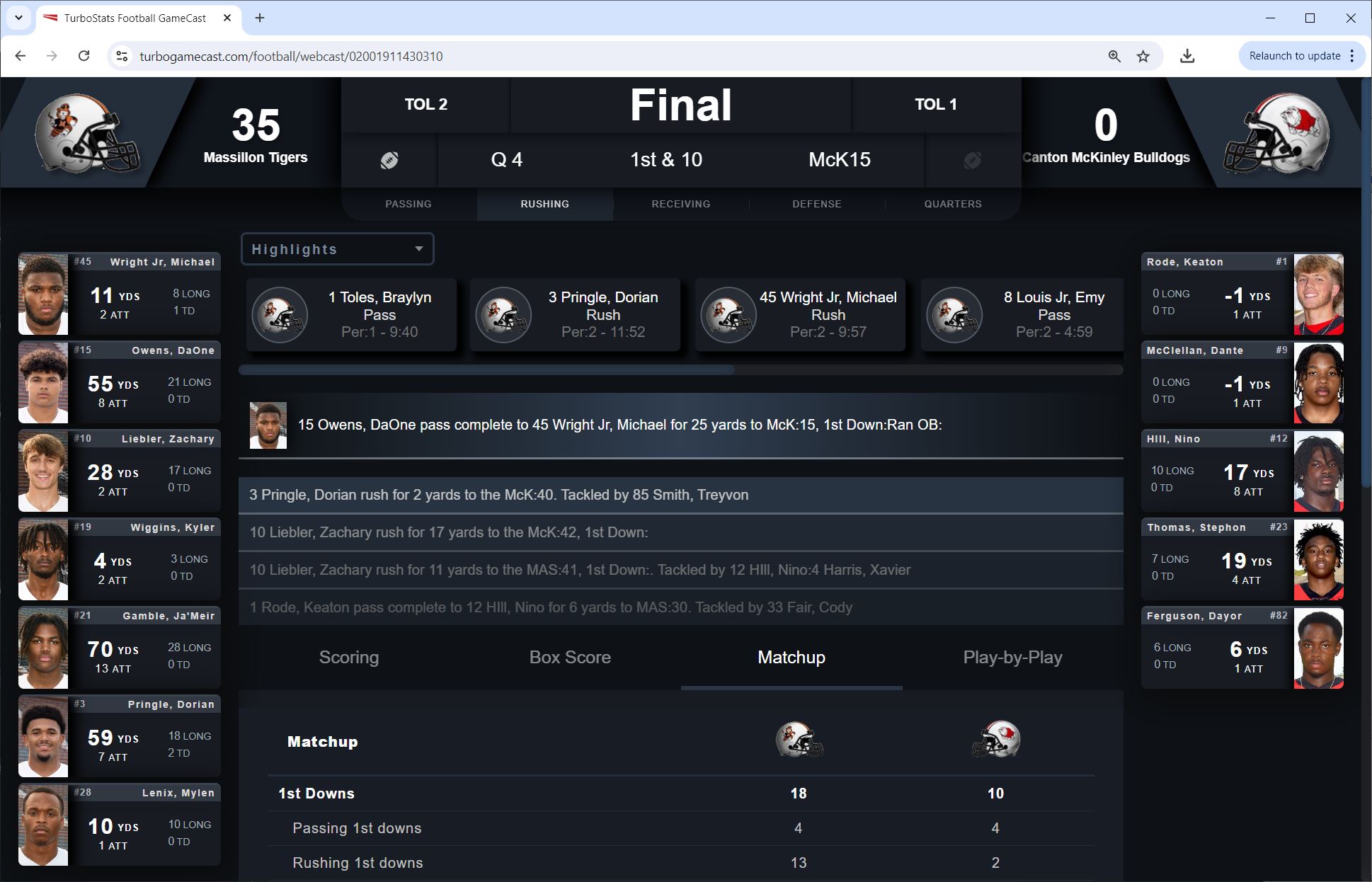Click the Dorian Pringle rush highlight card icon
Viewport: 1372px width, 882px height.
[x=504, y=313]
